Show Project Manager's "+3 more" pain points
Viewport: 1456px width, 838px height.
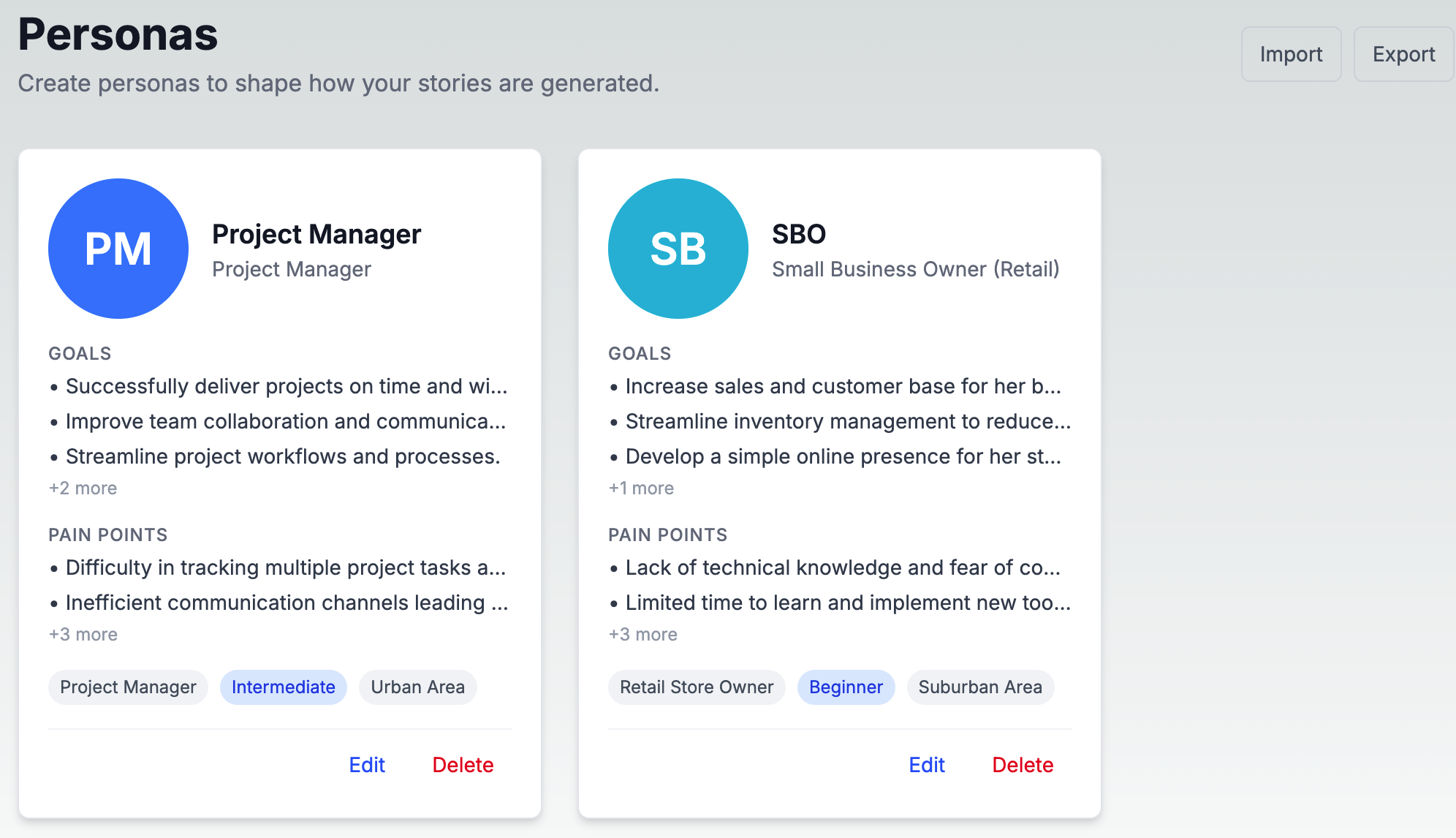[83, 634]
